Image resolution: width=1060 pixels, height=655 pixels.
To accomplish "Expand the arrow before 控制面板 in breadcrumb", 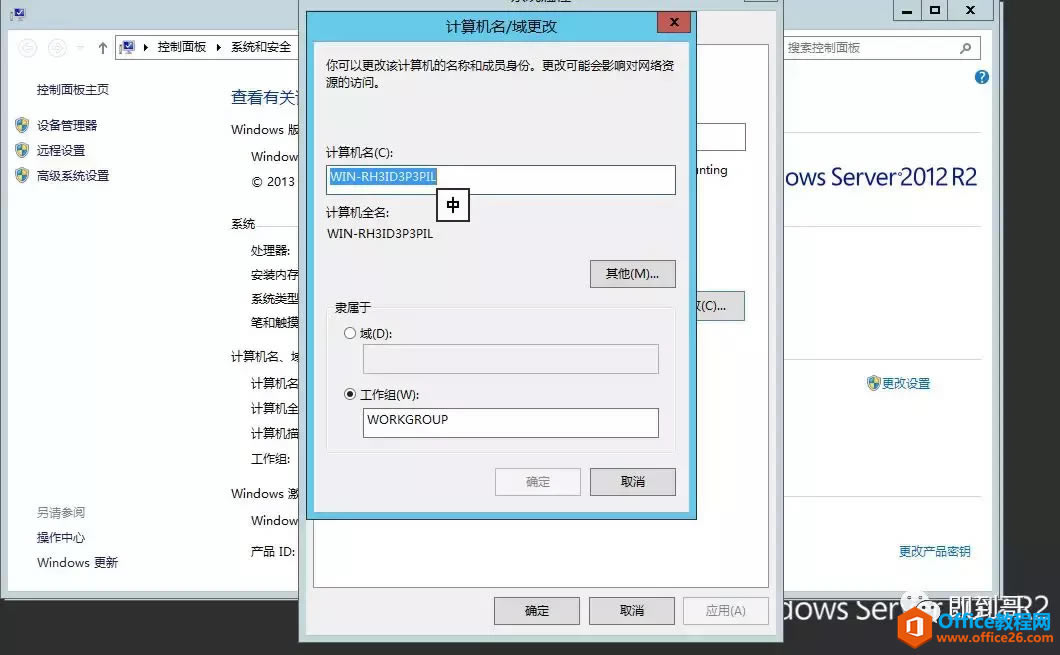I will coord(145,47).
